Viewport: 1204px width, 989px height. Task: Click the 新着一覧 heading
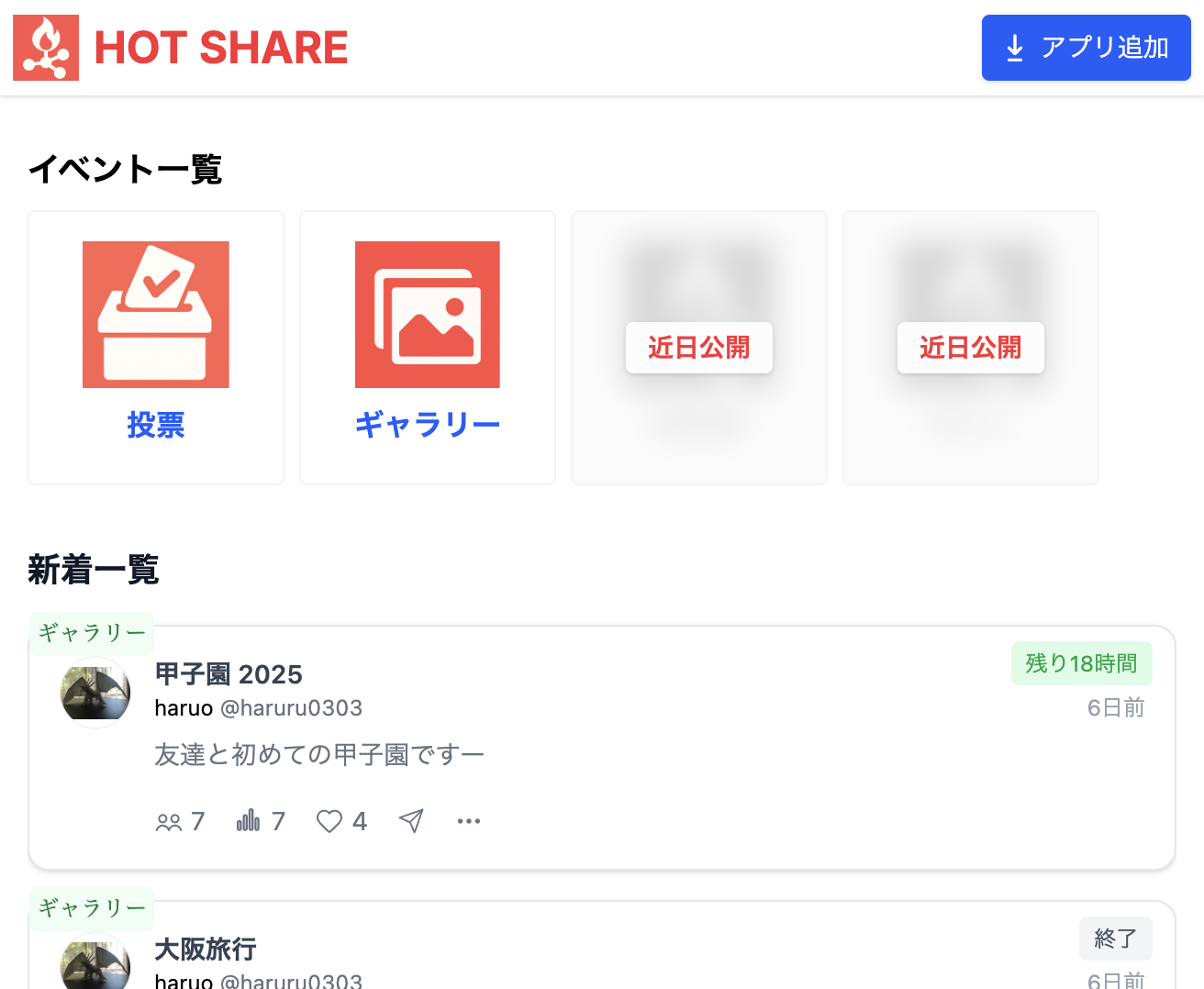coord(94,570)
